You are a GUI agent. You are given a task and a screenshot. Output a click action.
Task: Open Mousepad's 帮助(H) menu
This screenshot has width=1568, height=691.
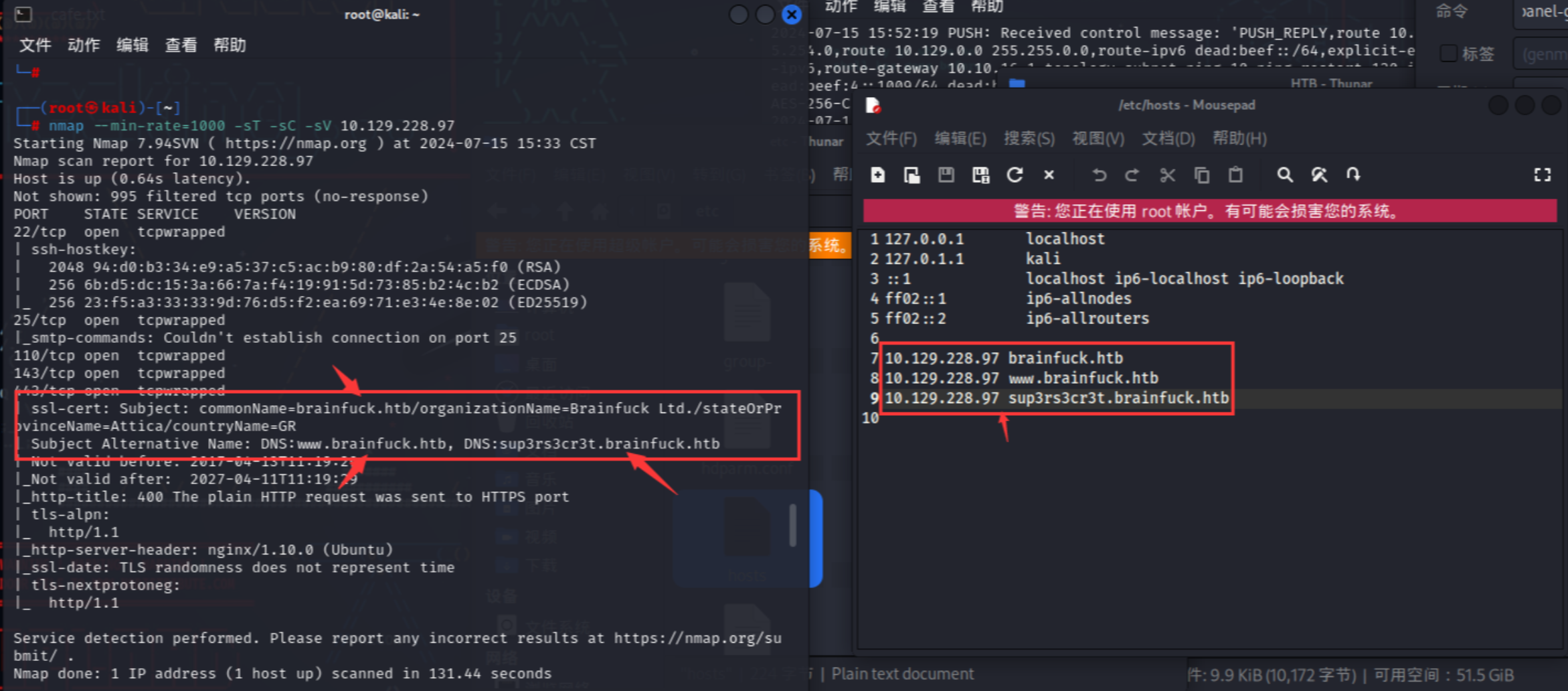coord(1239,139)
